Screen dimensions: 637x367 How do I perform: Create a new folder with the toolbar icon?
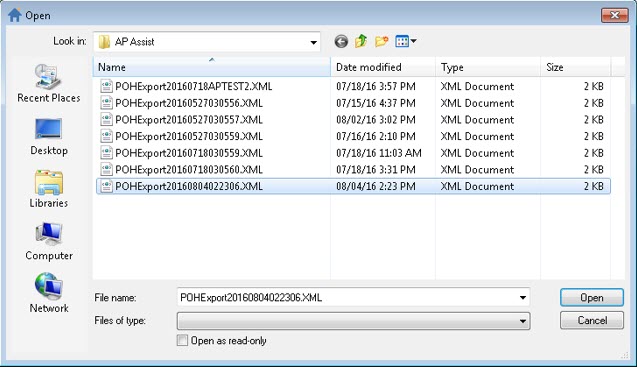click(381, 41)
